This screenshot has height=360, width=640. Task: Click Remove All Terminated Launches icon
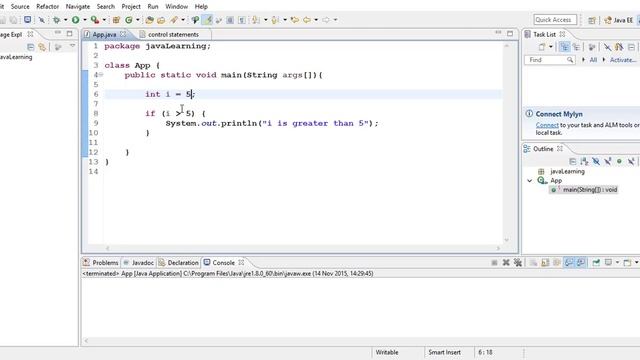pyautogui.click(x=518, y=262)
